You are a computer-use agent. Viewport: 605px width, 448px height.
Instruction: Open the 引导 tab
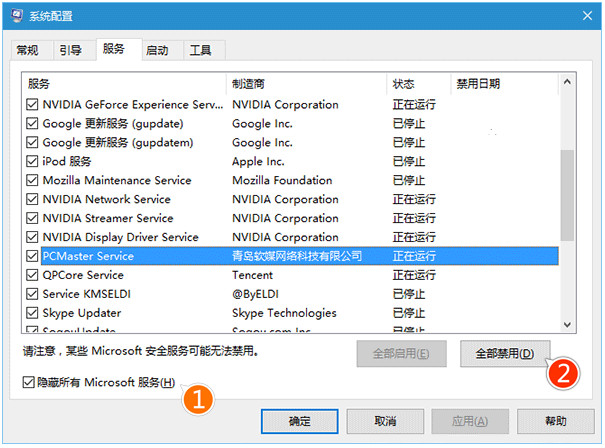[x=71, y=50]
